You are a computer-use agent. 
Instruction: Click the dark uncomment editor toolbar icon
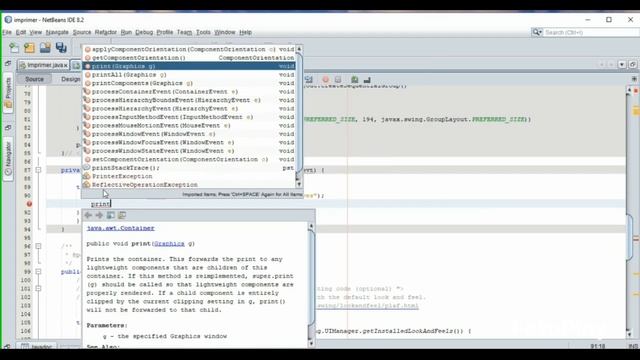pos(367,80)
